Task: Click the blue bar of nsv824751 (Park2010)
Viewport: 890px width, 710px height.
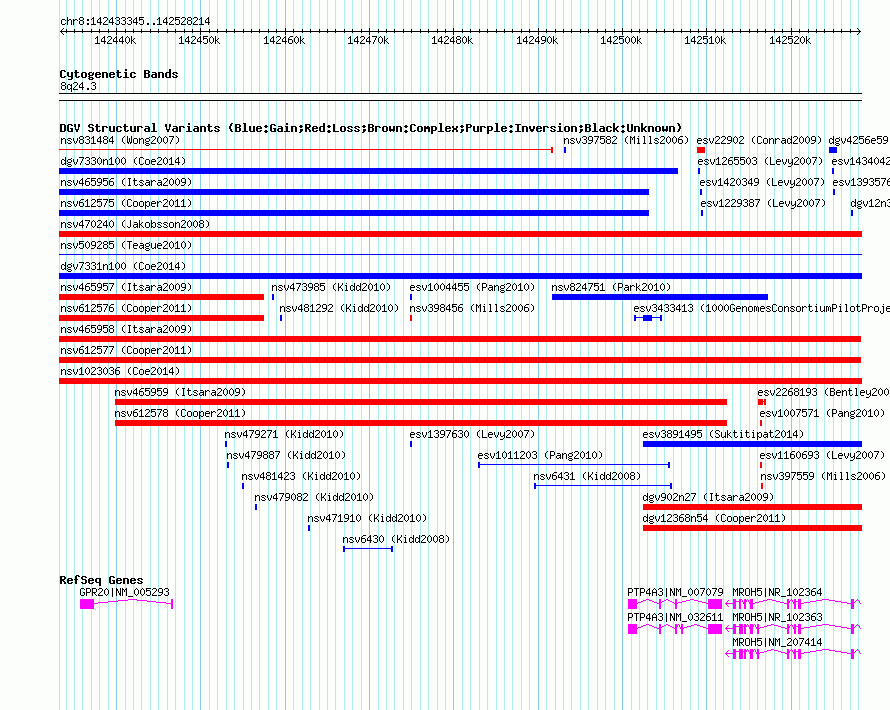Action: click(x=660, y=297)
